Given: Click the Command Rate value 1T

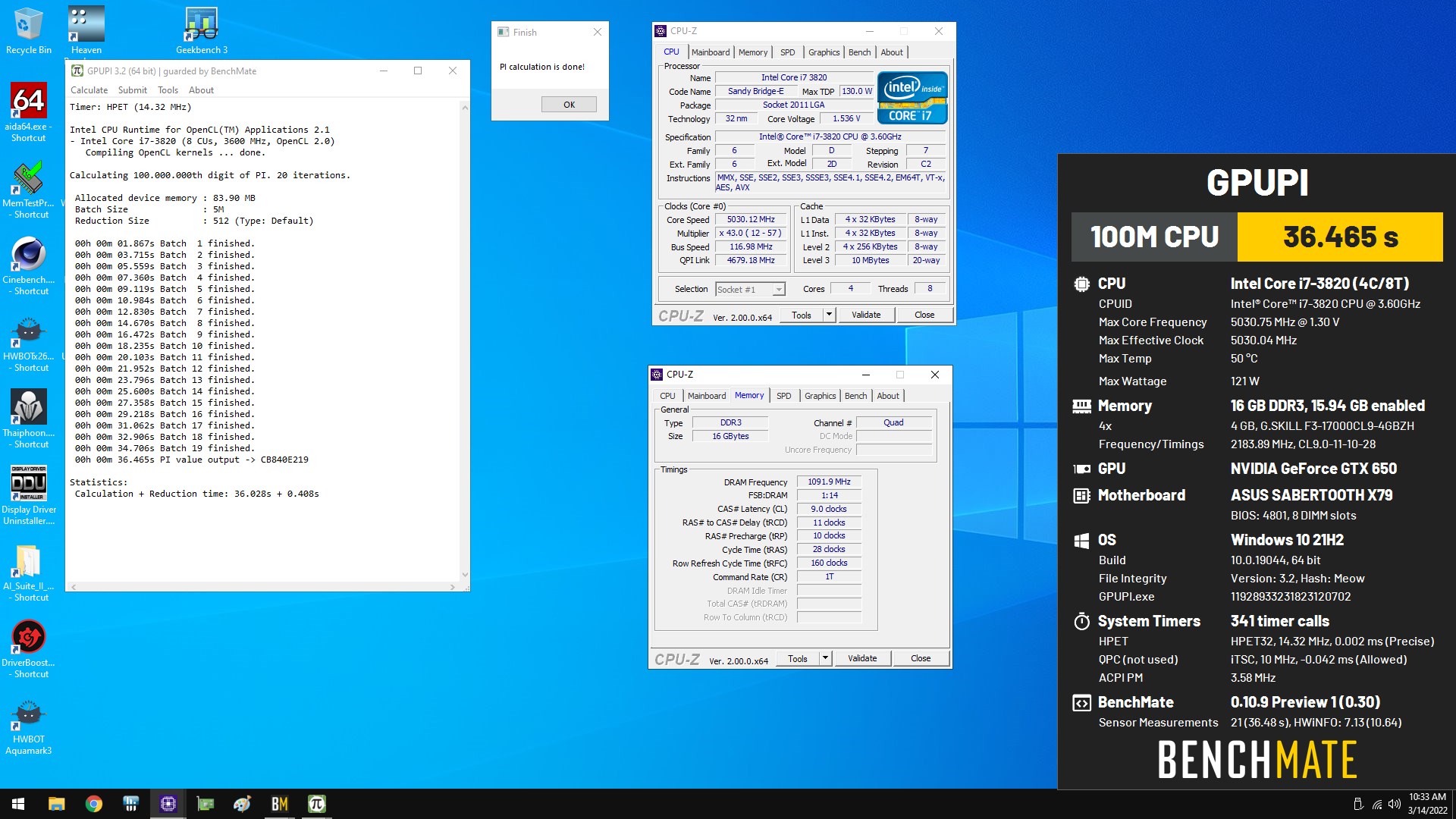Looking at the screenshot, I should [829, 576].
